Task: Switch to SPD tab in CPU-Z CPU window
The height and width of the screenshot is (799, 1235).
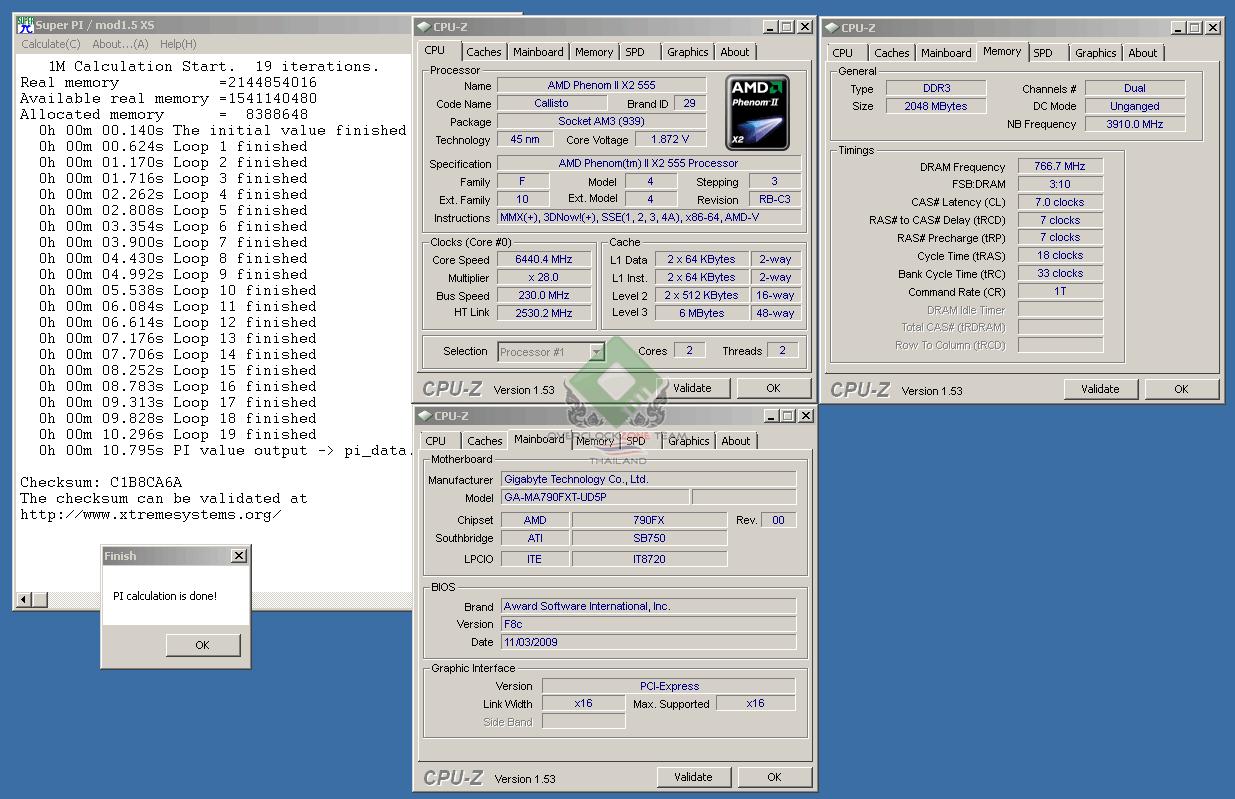Action: pos(635,52)
